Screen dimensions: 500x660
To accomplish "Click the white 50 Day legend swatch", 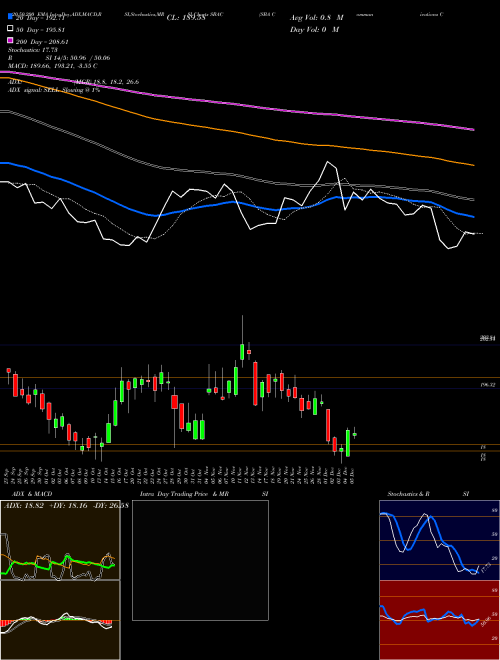I will click(x=10, y=29).
